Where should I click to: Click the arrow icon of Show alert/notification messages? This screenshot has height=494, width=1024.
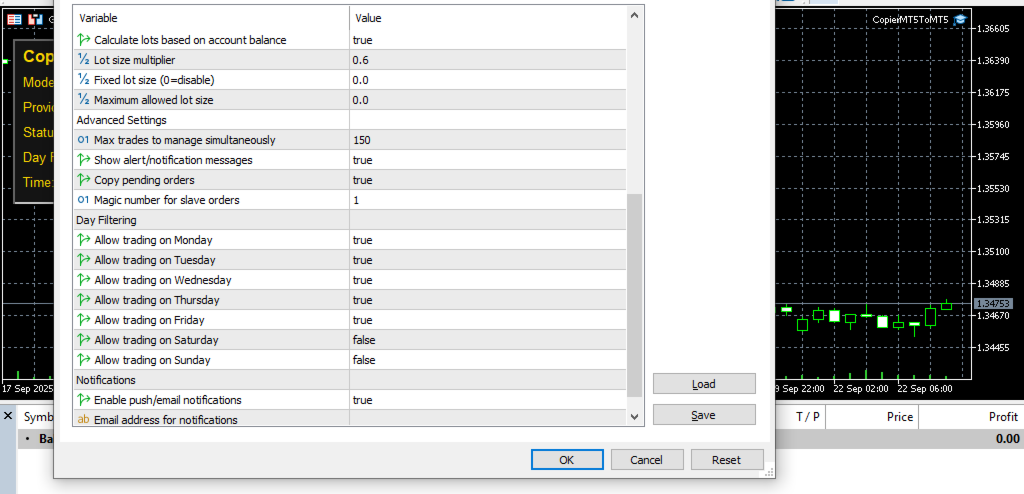(84, 160)
